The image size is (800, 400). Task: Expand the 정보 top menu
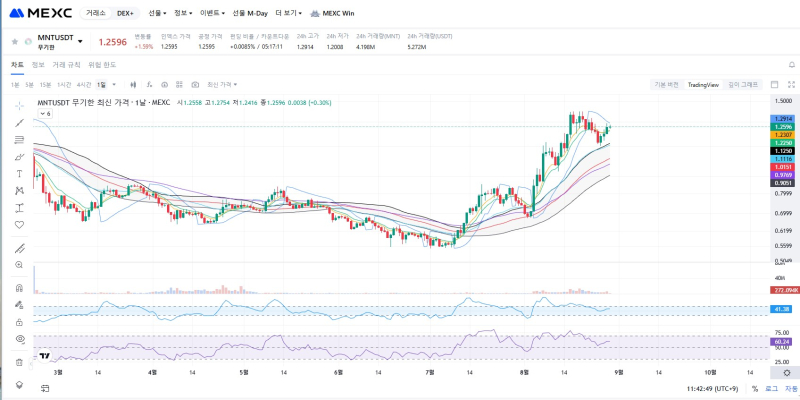[x=183, y=13]
